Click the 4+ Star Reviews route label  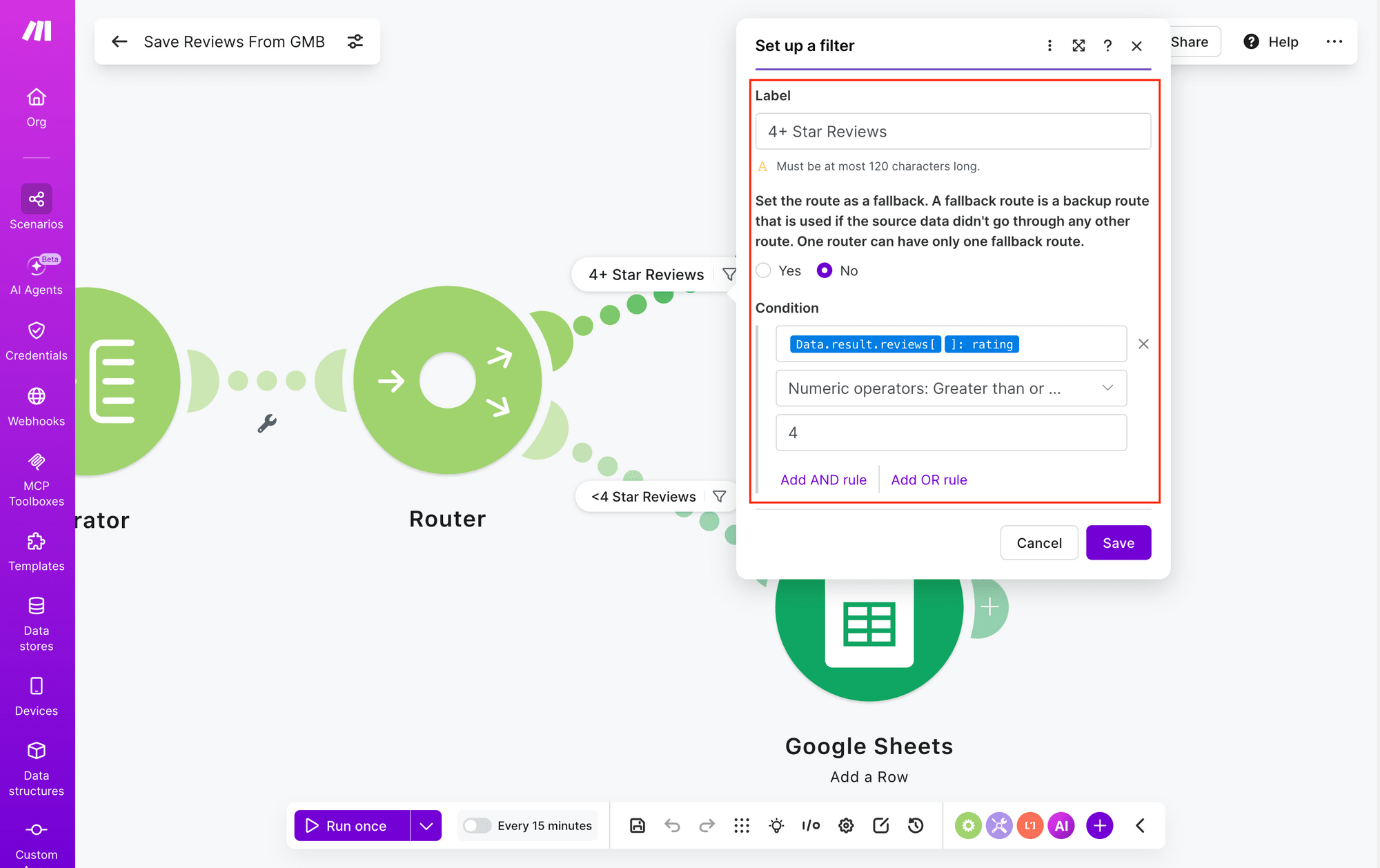coord(646,275)
